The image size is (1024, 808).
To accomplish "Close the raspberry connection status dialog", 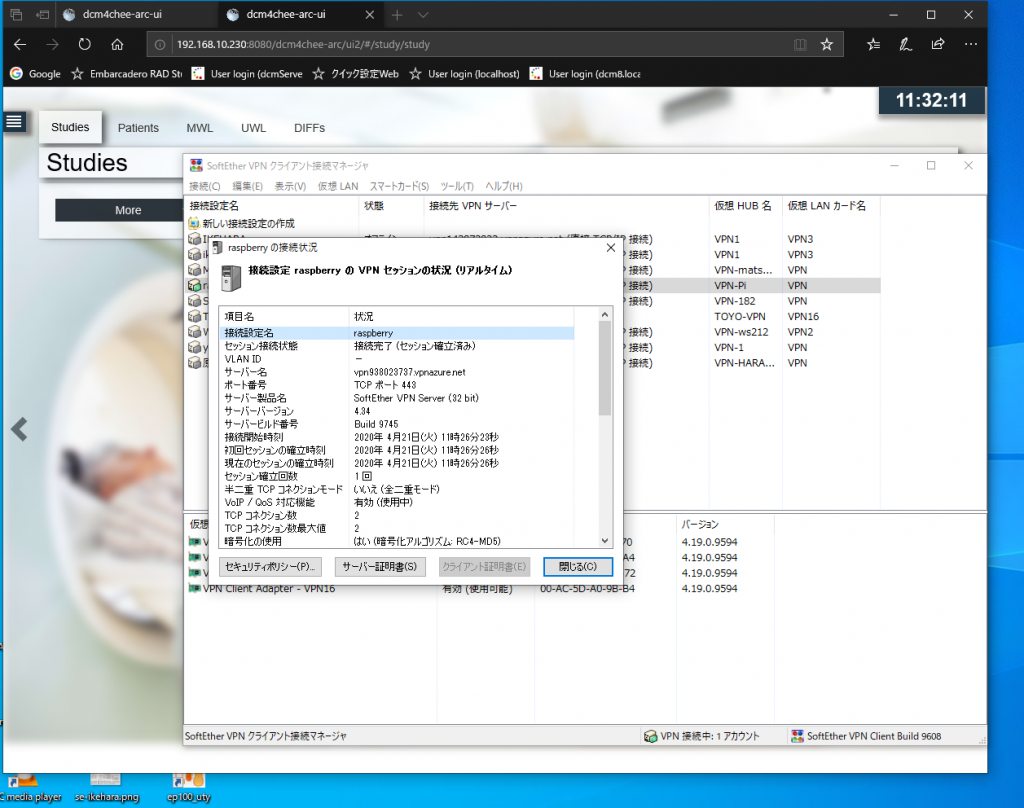I will (611, 248).
